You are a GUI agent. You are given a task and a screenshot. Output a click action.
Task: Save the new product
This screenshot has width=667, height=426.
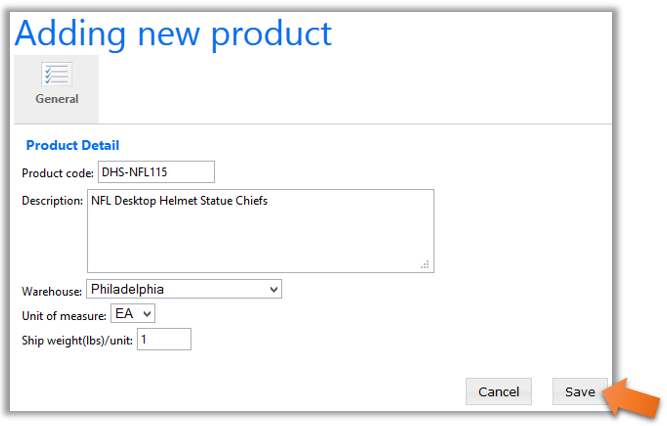(x=580, y=392)
